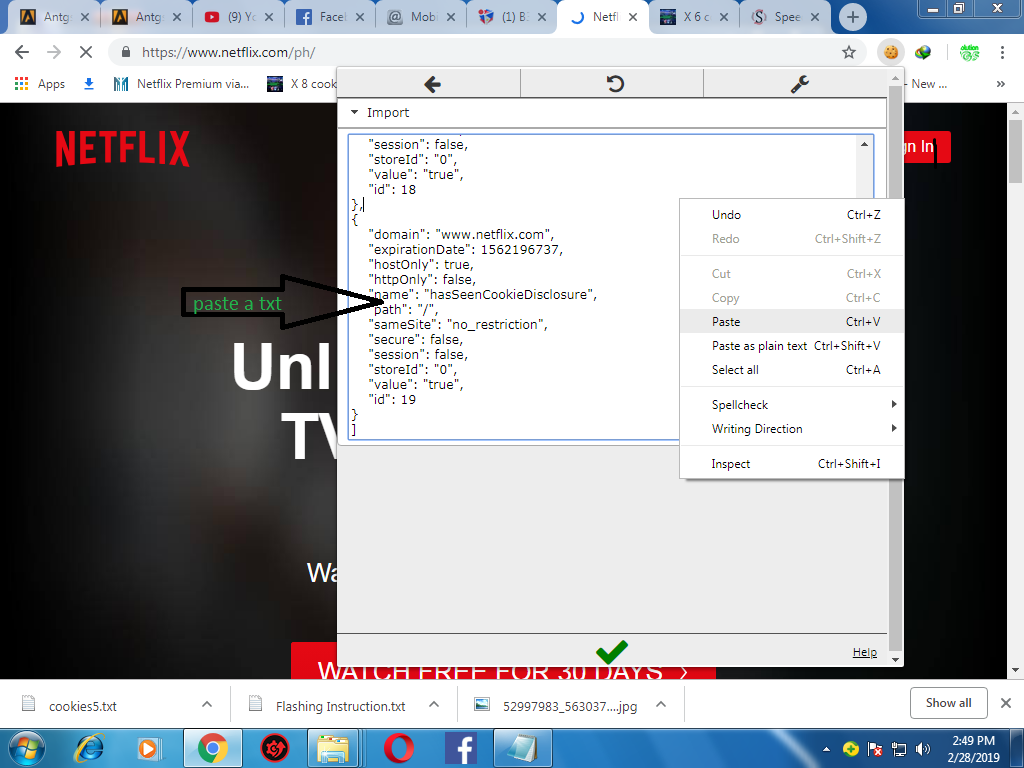Open the media player taskbar icon
Viewport: 1024px width, 768px height.
[x=148, y=748]
